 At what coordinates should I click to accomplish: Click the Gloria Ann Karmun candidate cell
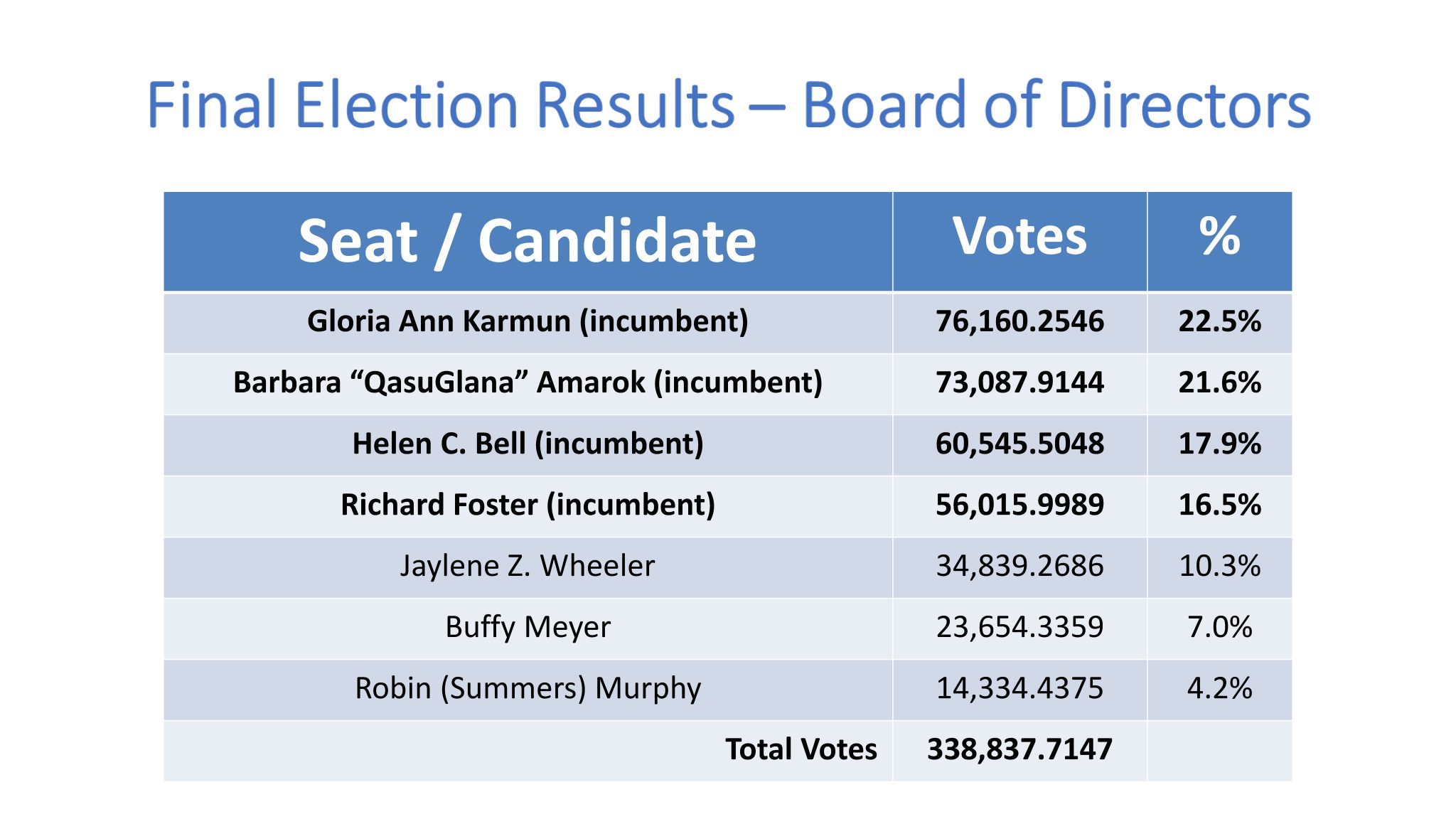(x=528, y=321)
